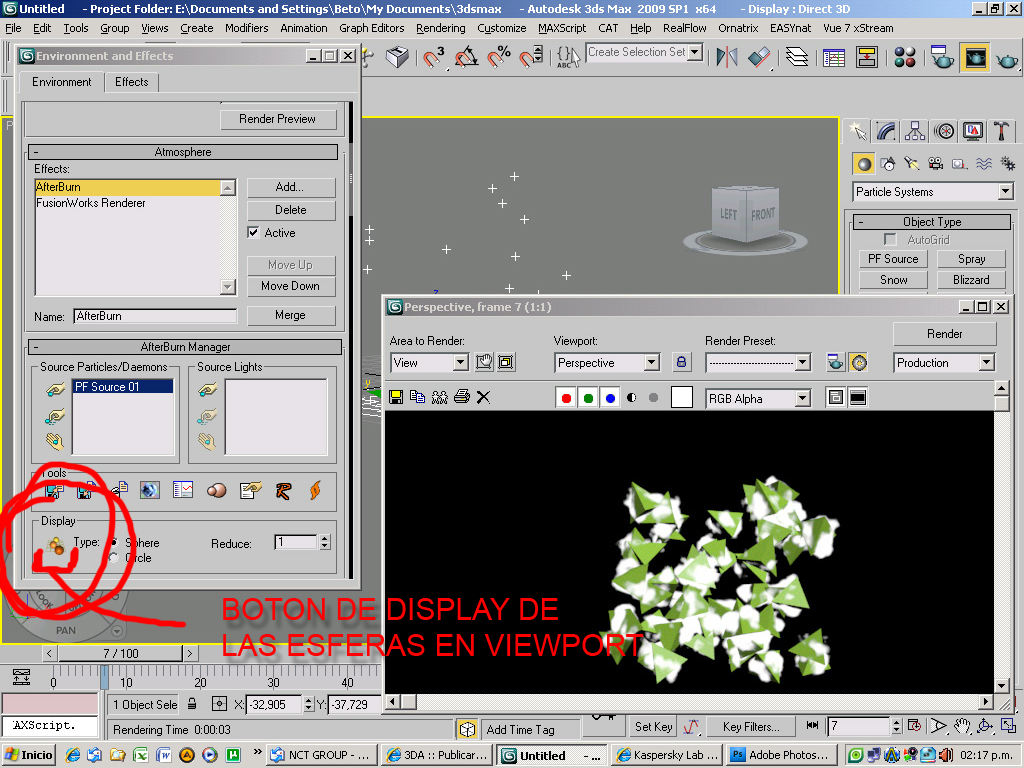
Task: Select the Cameras category icon
Action: pos(936,164)
